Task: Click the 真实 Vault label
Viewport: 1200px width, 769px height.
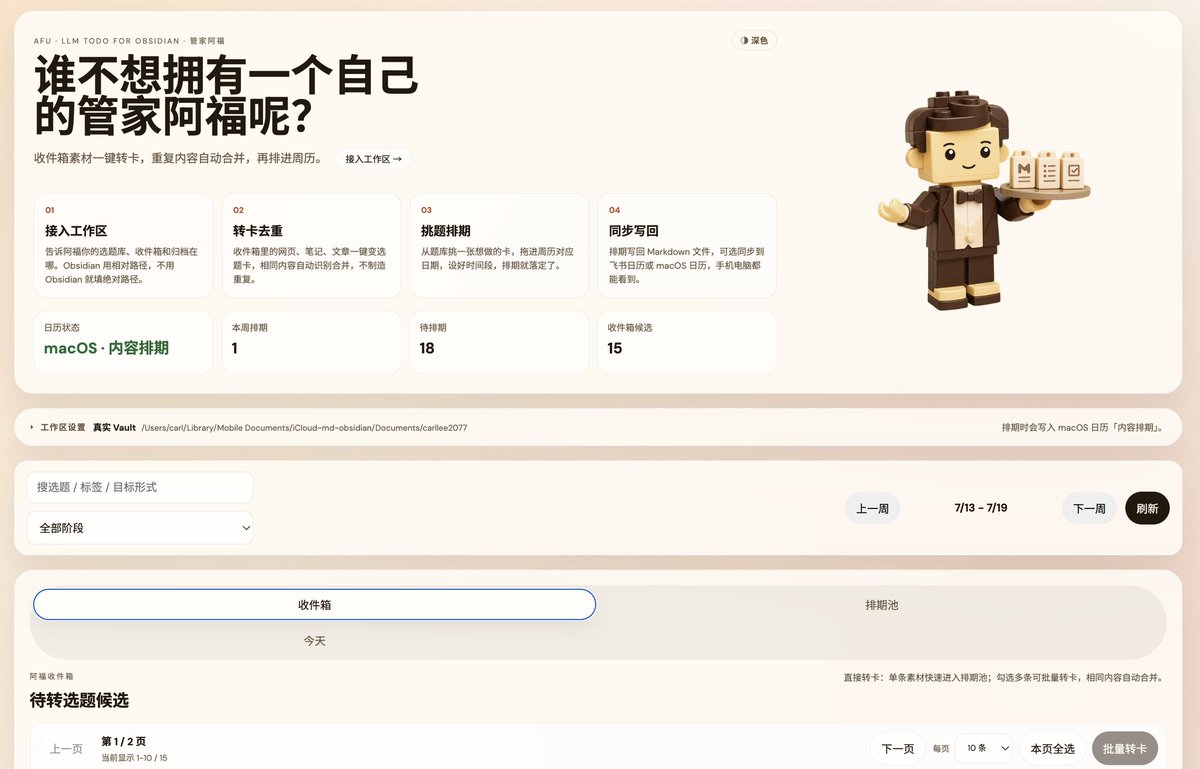Action: (114, 428)
